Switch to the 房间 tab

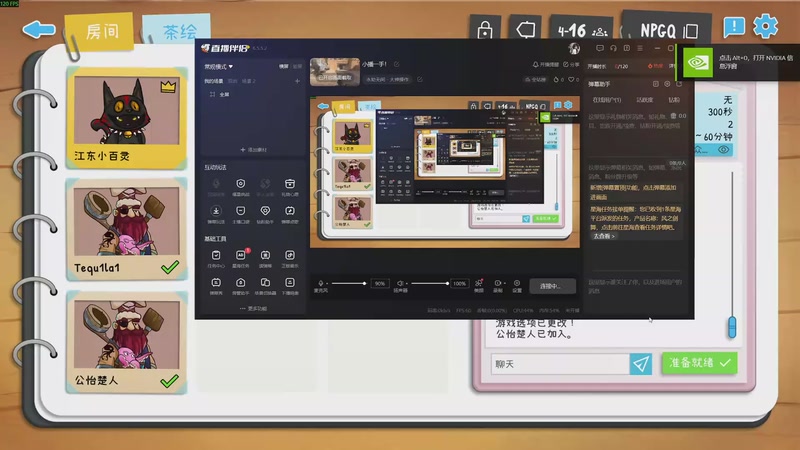coord(101,31)
